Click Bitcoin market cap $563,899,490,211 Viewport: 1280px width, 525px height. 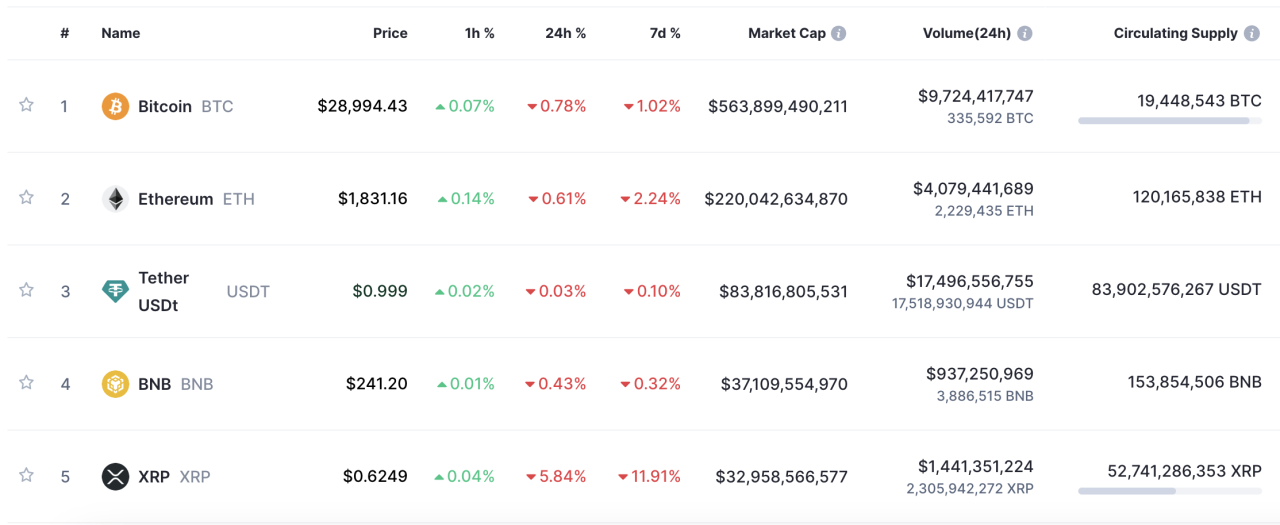[778, 106]
